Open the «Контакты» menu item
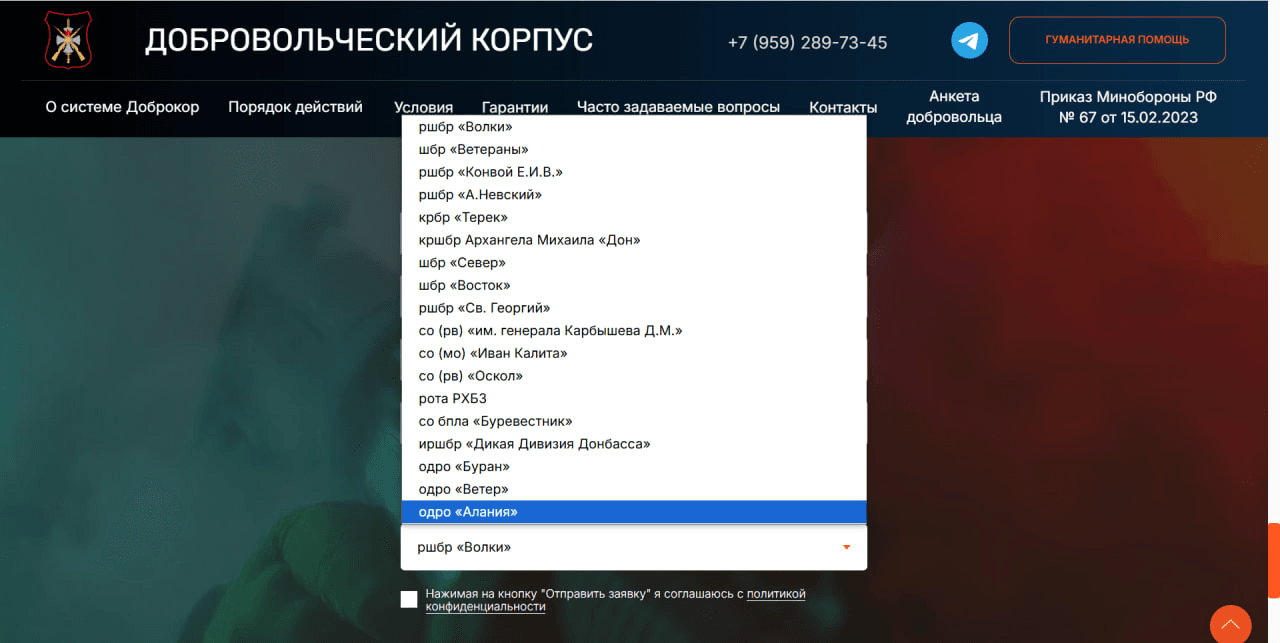1280x643 pixels. coord(843,108)
